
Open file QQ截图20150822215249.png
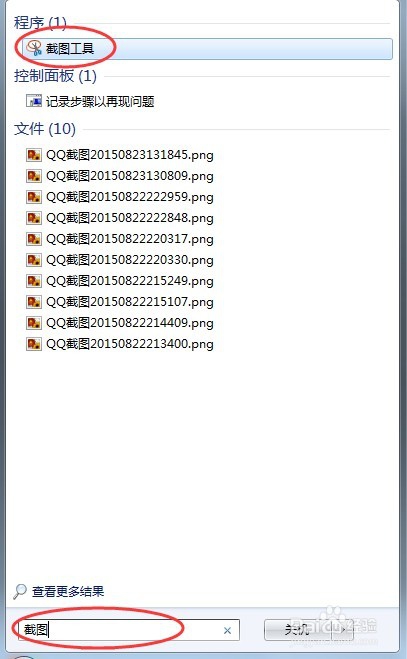pyautogui.click(x=120, y=281)
